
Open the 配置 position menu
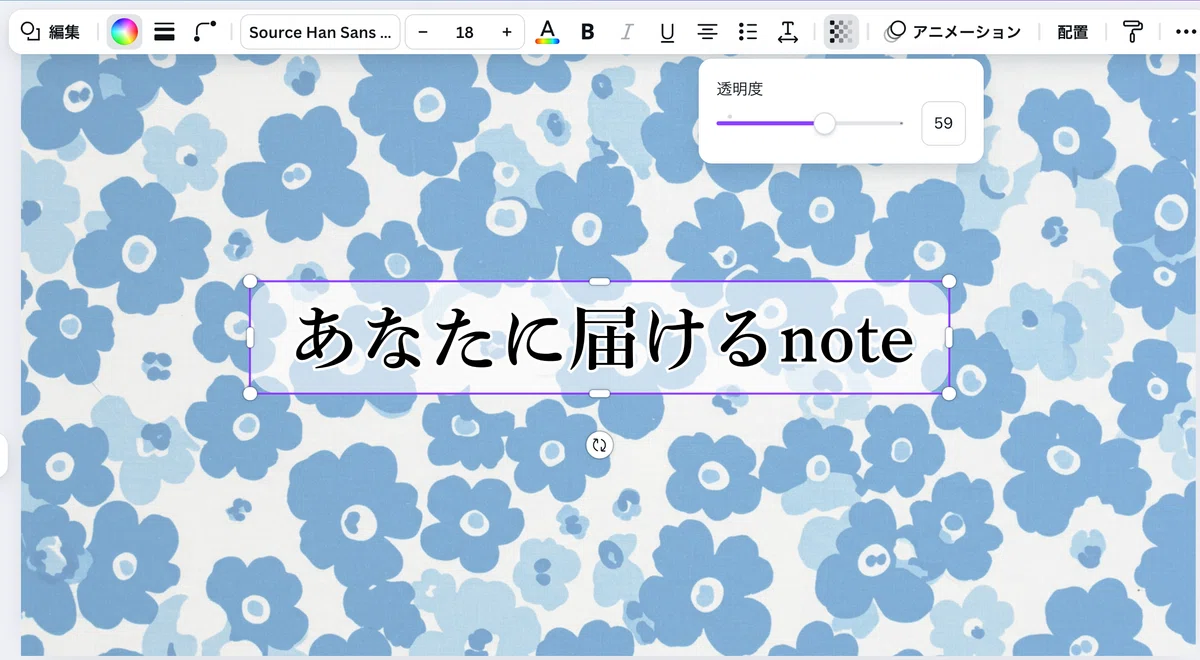tap(1073, 32)
